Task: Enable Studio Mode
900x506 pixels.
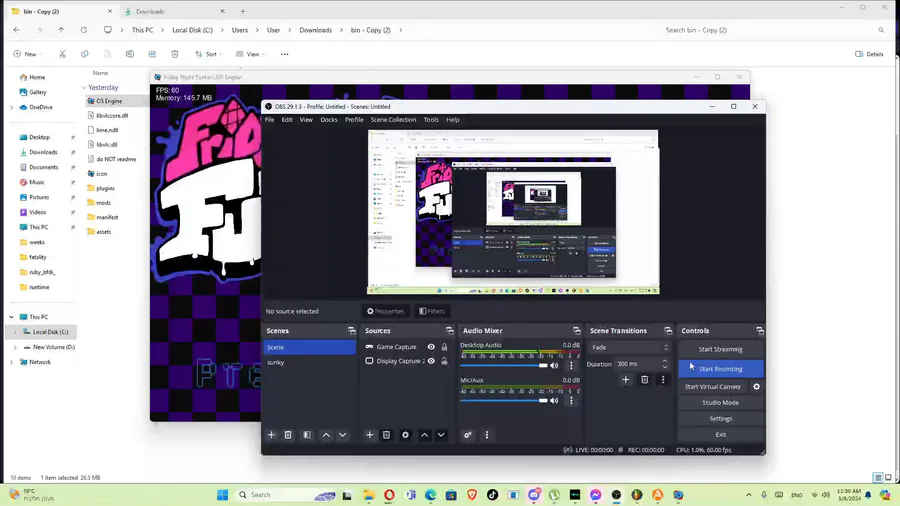Action: click(720, 403)
